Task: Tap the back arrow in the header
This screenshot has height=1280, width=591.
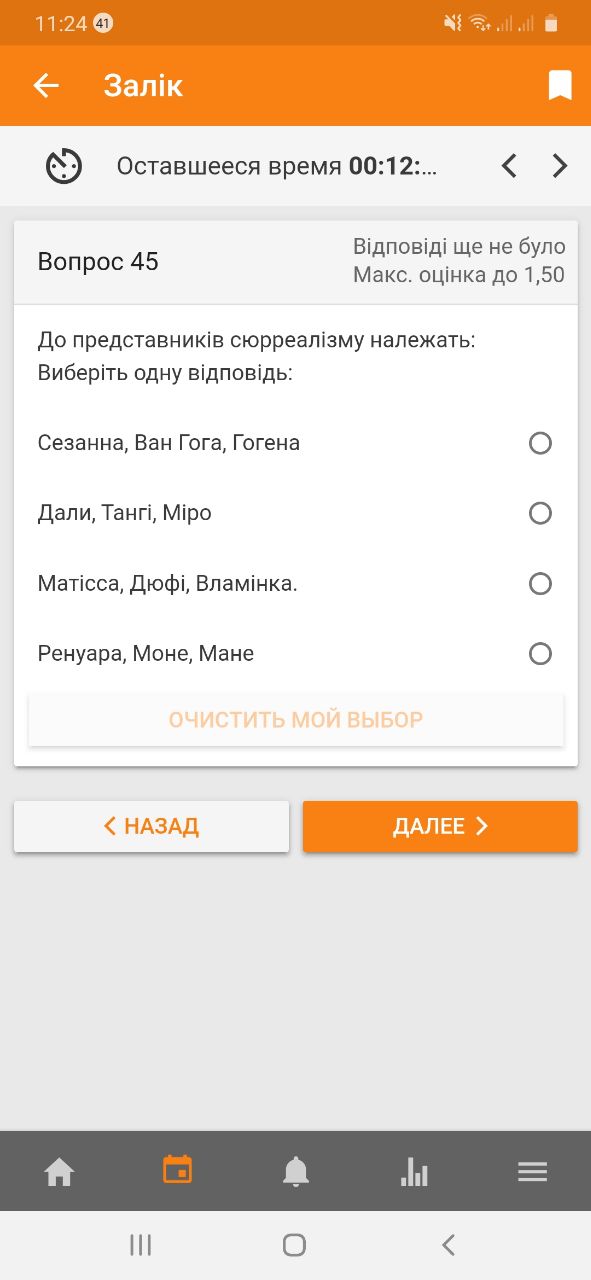Action: click(x=46, y=86)
